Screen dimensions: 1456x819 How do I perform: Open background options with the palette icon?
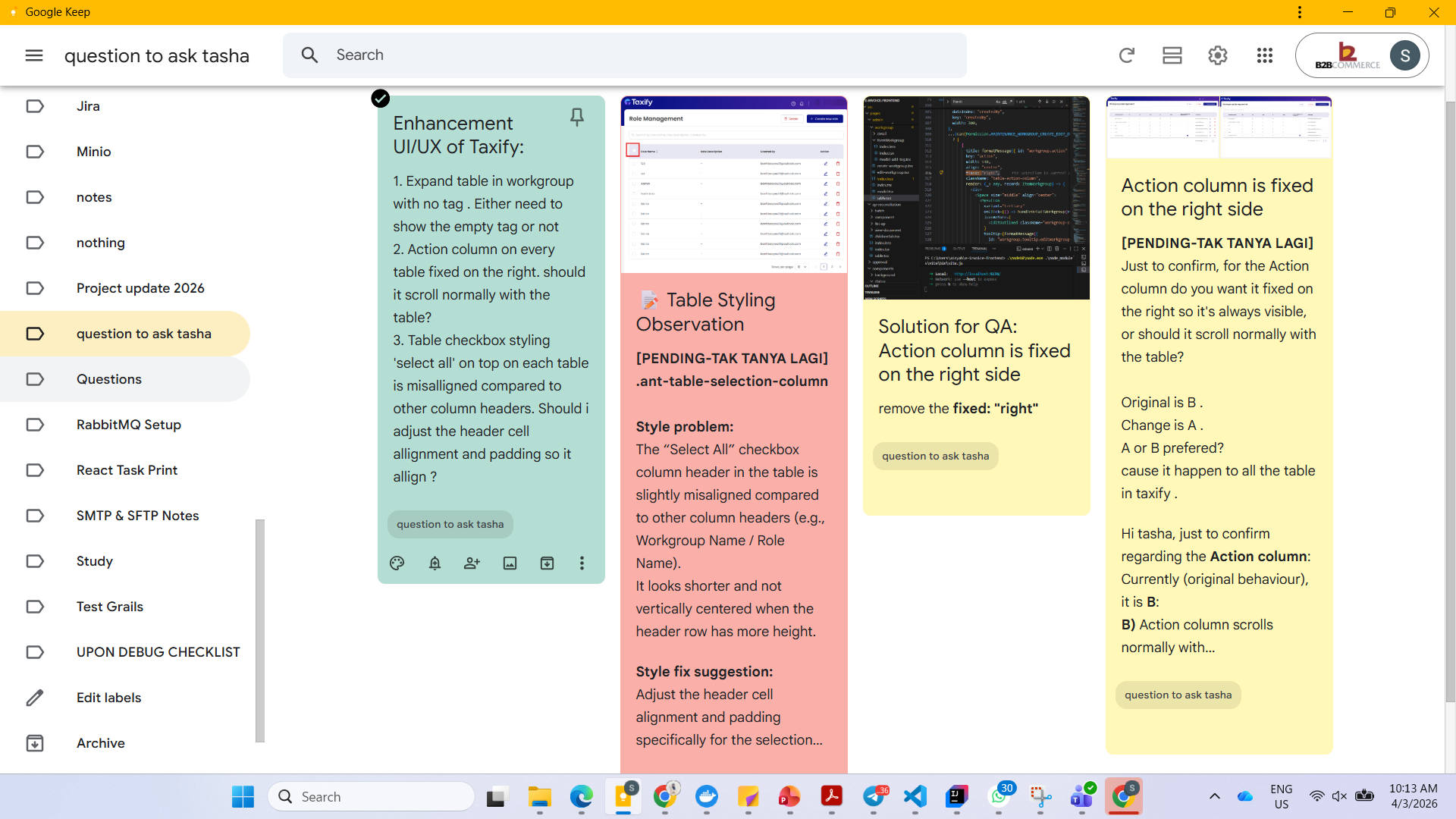[x=397, y=563]
